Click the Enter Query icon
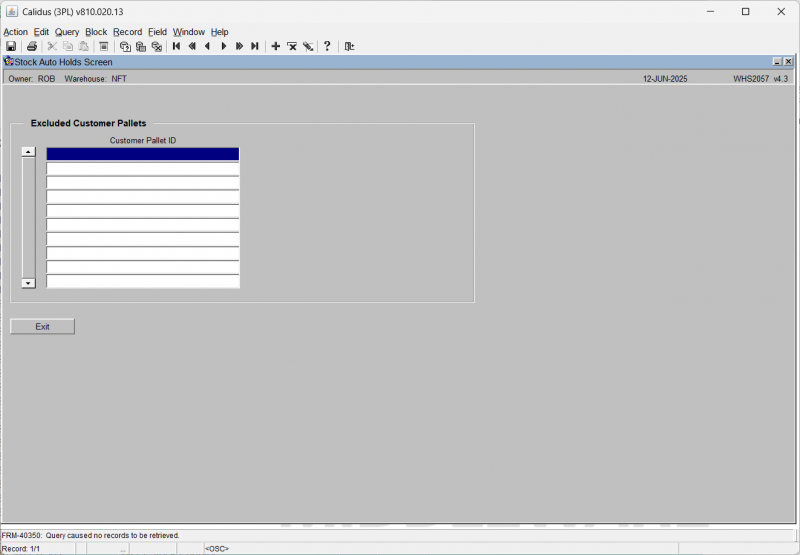The height and width of the screenshot is (555, 800). pos(125,46)
